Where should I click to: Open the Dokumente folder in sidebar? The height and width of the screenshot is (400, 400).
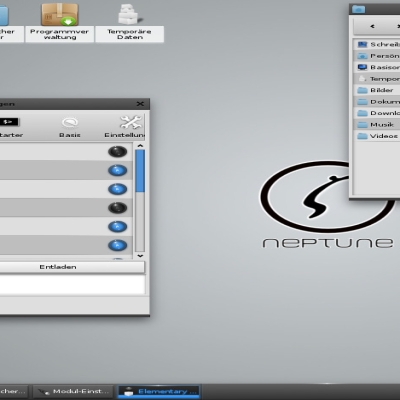coord(377,102)
